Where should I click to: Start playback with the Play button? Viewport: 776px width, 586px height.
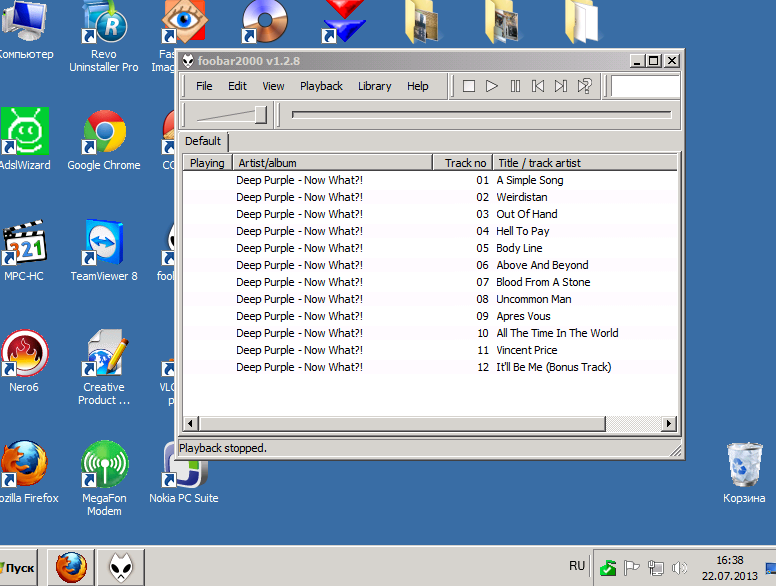491,86
